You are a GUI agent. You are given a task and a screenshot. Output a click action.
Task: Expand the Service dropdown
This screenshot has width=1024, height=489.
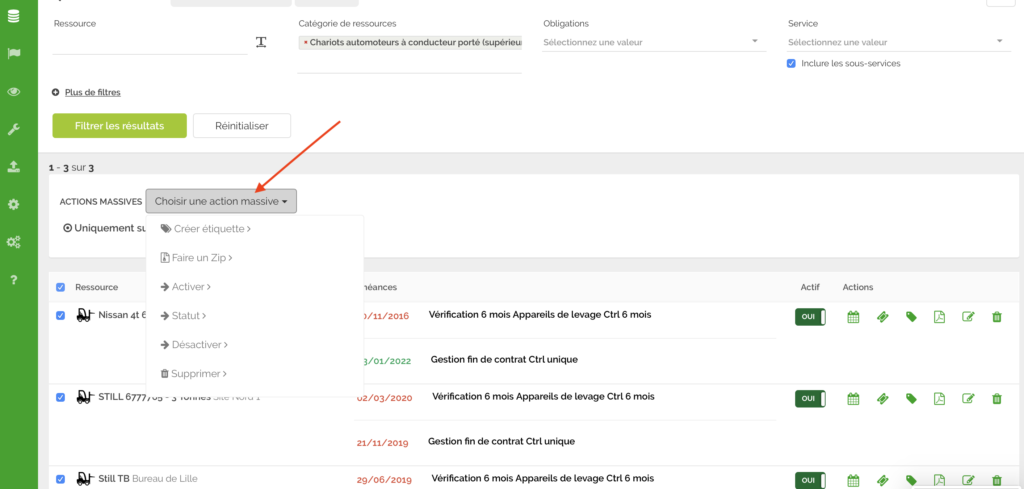click(895, 42)
